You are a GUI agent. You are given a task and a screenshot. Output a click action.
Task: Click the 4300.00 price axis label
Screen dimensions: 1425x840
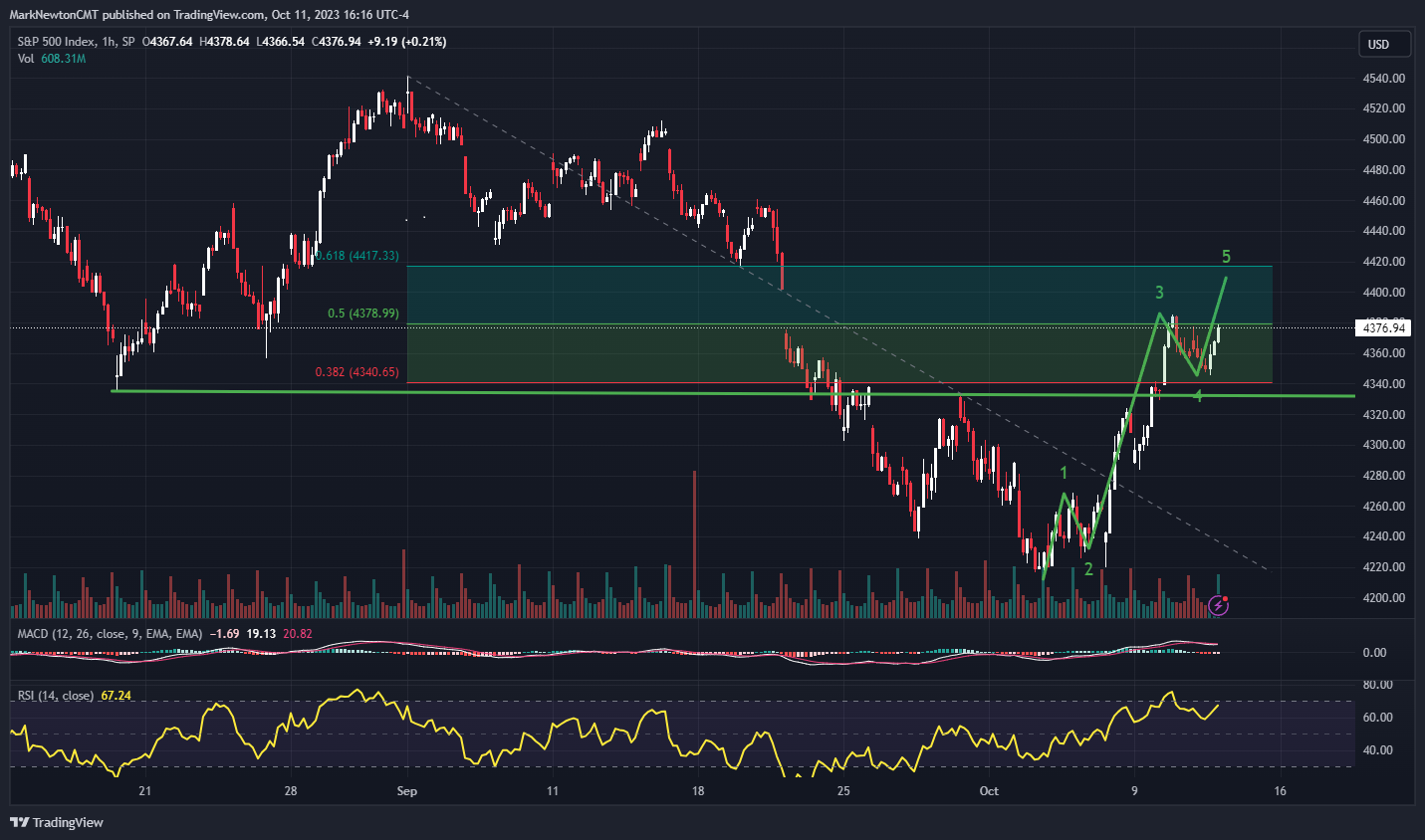tap(1384, 445)
